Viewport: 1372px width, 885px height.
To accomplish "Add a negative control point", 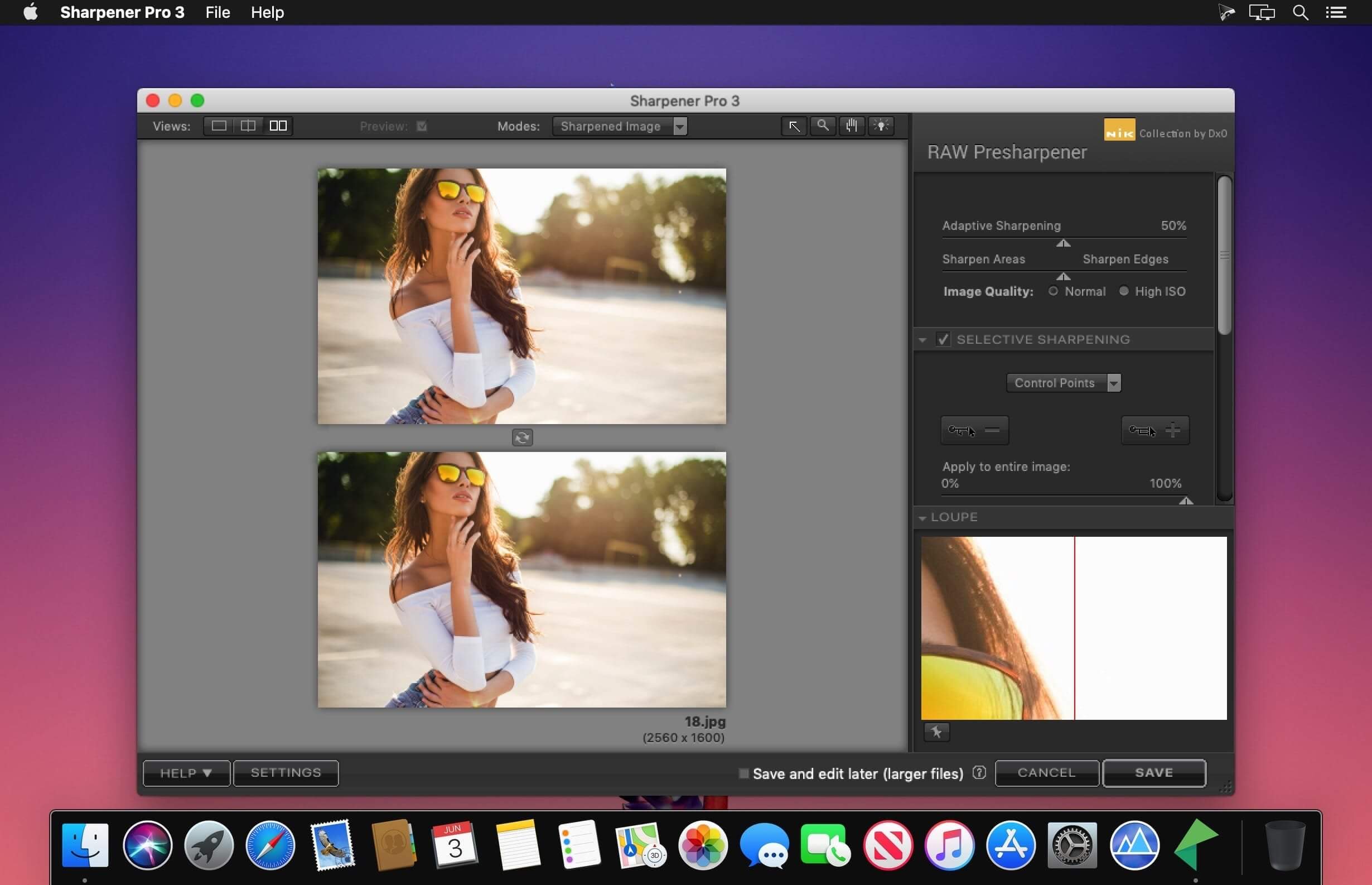I will [x=974, y=430].
